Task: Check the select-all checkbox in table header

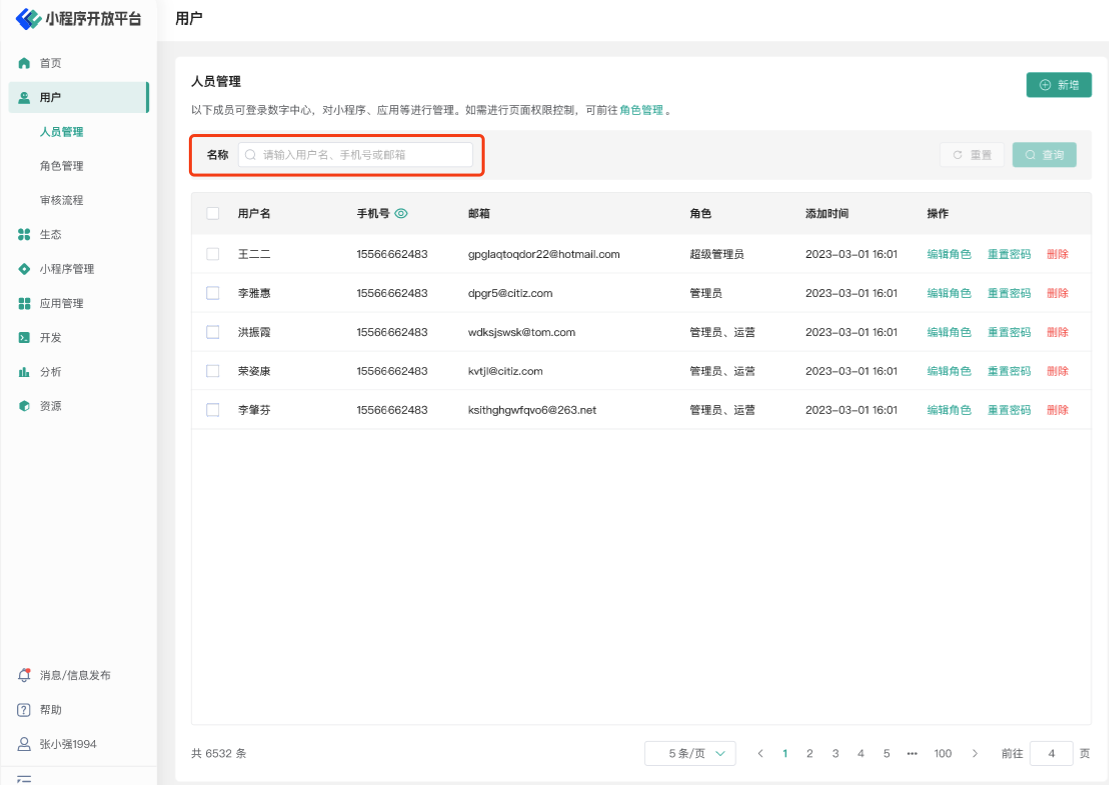Action: coord(213,213)
